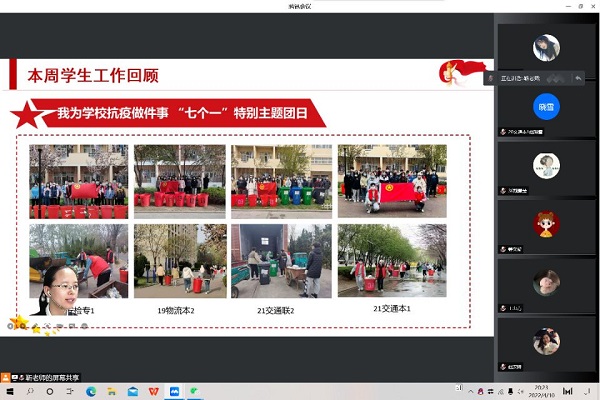Screen dimensions: 600x400
Task: Open taskbar clock showing 2022/4/10
Action: tap(541, 391)
